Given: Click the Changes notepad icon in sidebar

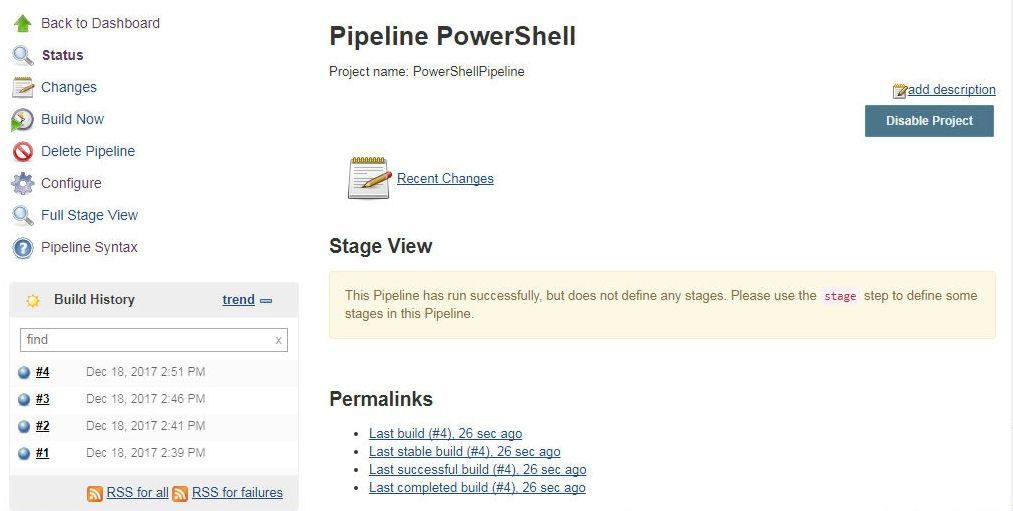Looking at the screenshot, I should (23, 87).
